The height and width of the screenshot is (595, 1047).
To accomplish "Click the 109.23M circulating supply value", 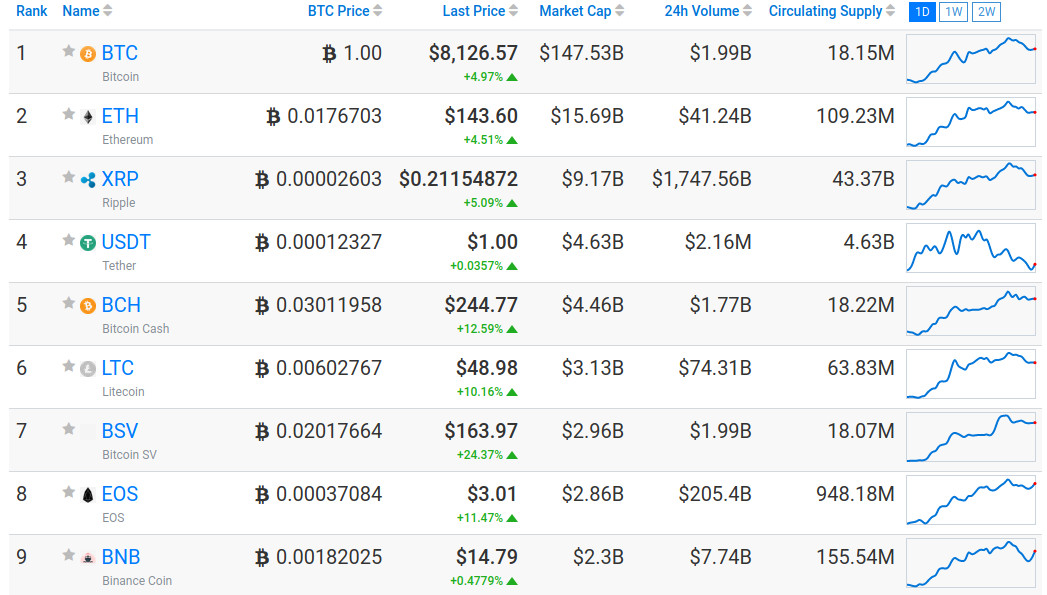I will pos(855,116).
